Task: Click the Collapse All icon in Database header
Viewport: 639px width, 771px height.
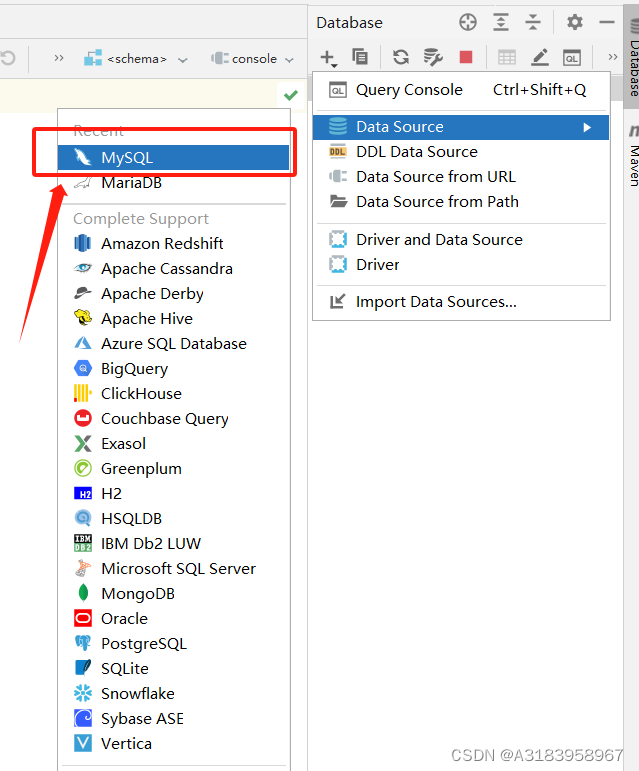Action: click(x=533, y=22)
